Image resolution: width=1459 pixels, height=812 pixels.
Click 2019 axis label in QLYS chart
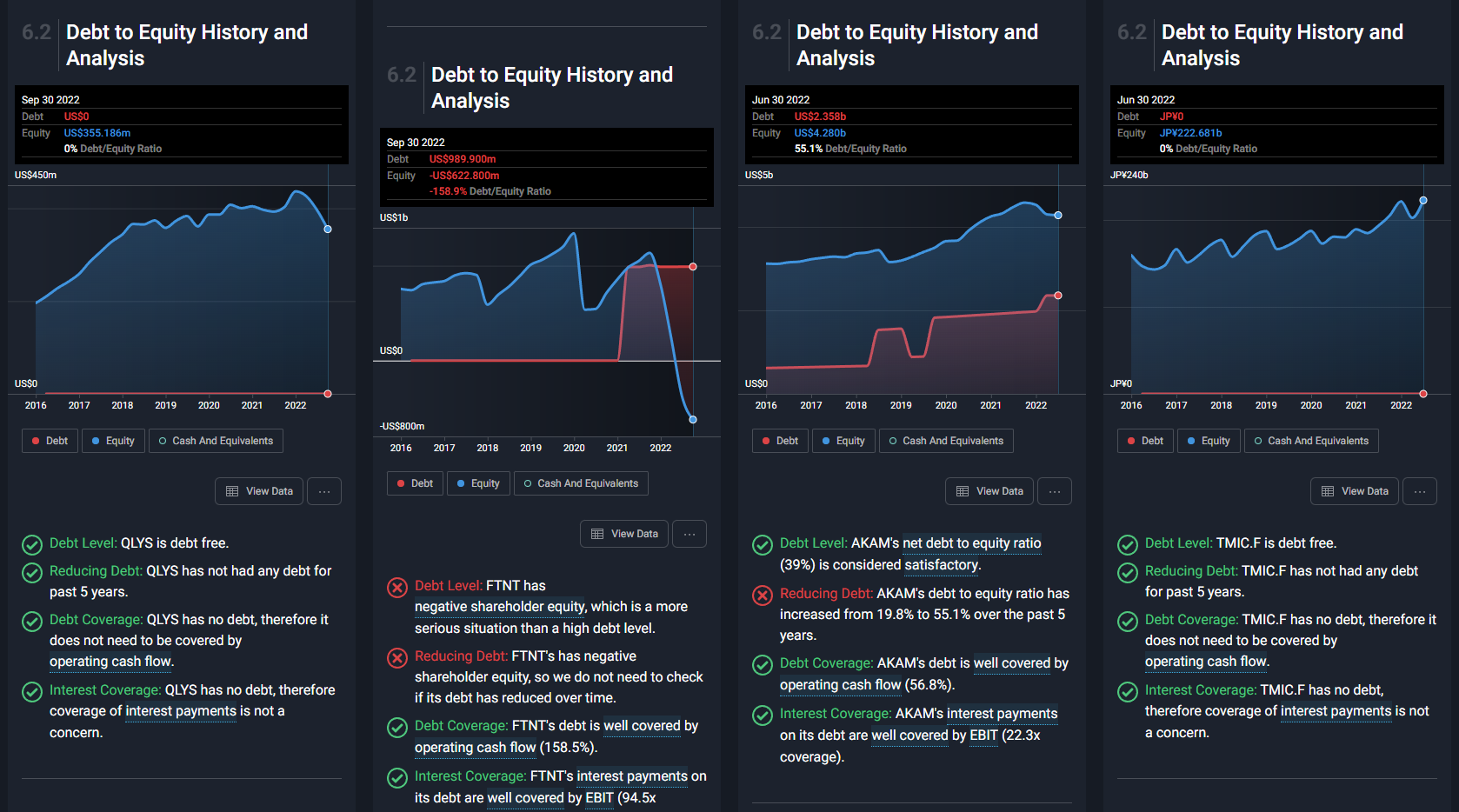(165, 405)
